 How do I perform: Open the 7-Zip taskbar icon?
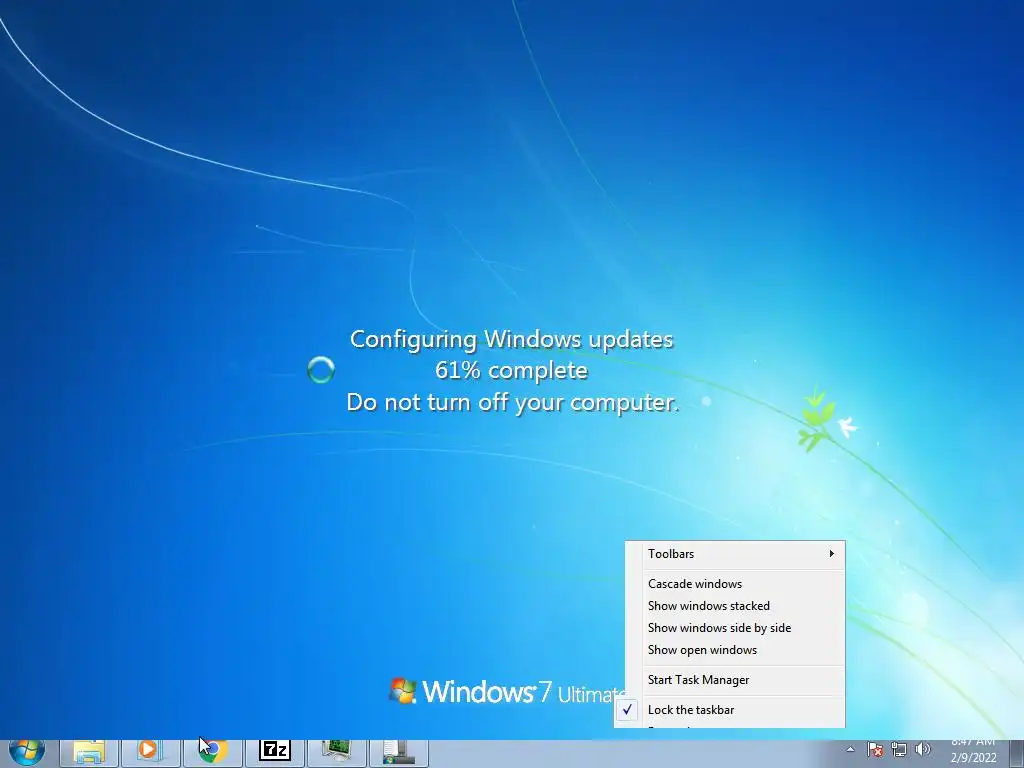tap(275, 753)
